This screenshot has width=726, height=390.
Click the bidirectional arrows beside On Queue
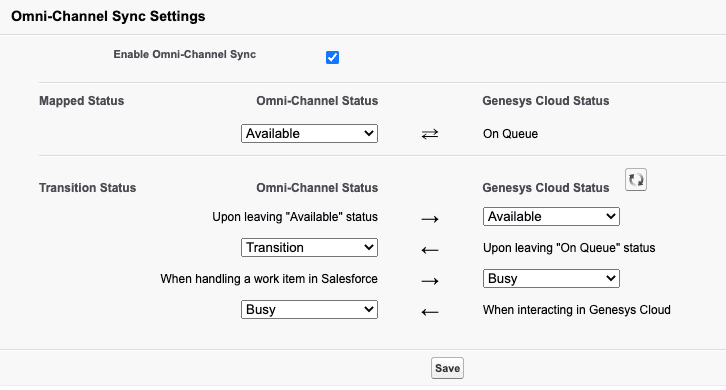click(x=430, y=134)
